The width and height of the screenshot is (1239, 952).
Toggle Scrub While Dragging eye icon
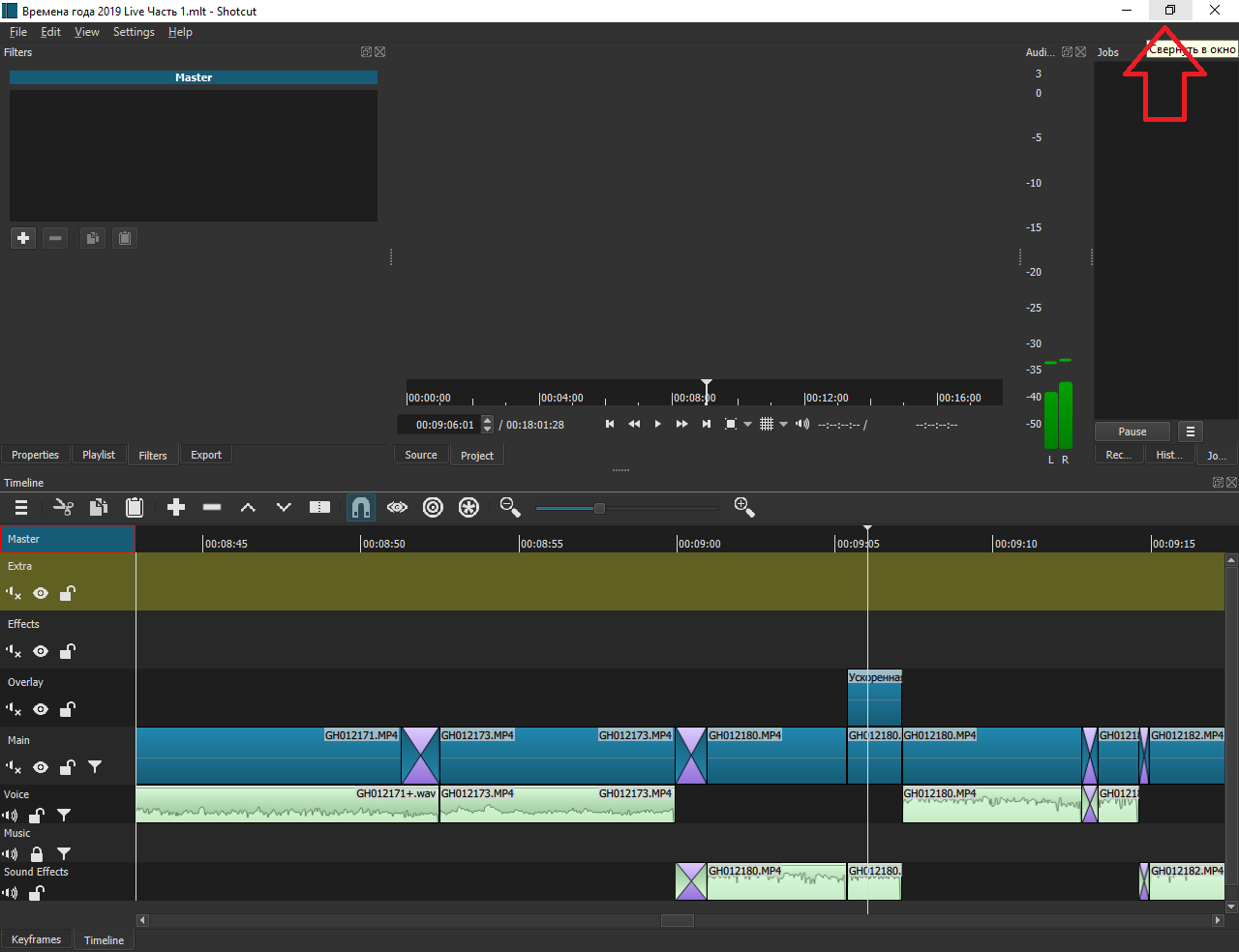[397, 507]
